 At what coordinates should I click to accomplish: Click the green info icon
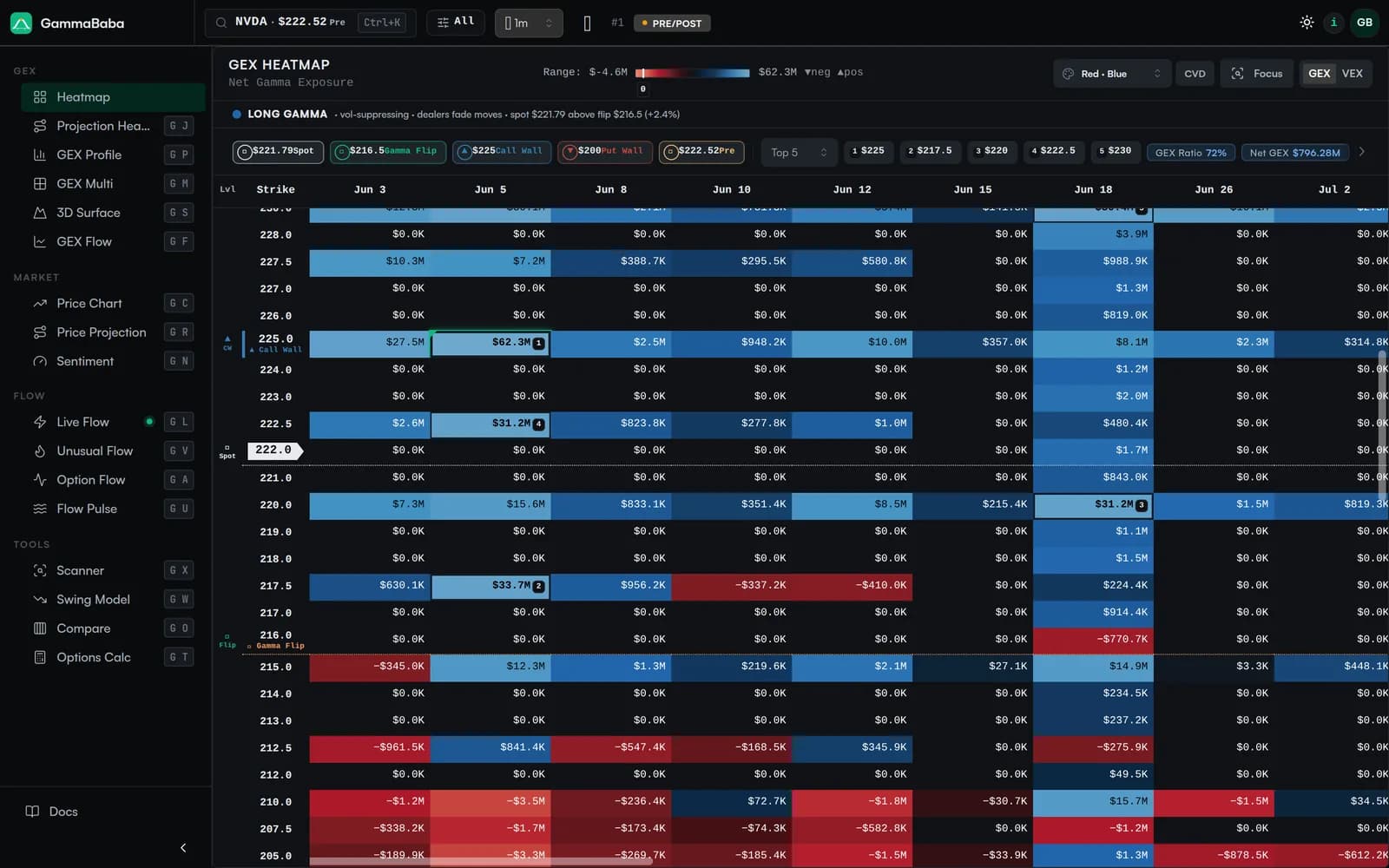(x=1334, y=23)
